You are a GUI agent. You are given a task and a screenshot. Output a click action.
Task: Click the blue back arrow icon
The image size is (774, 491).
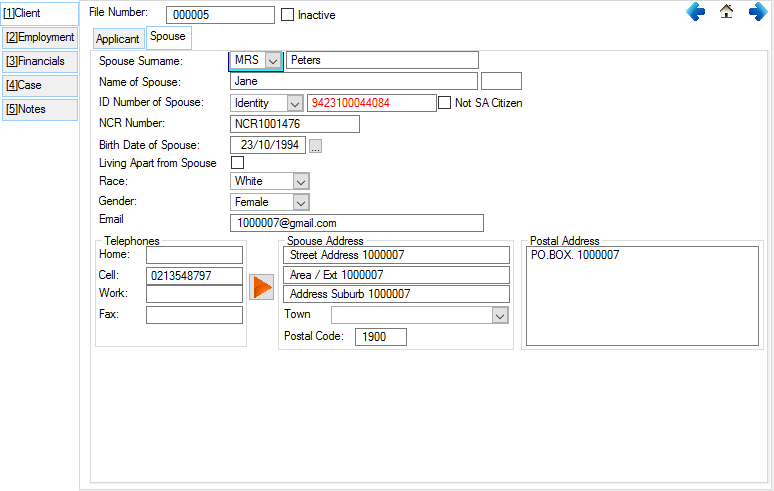[x=696, y=12]
